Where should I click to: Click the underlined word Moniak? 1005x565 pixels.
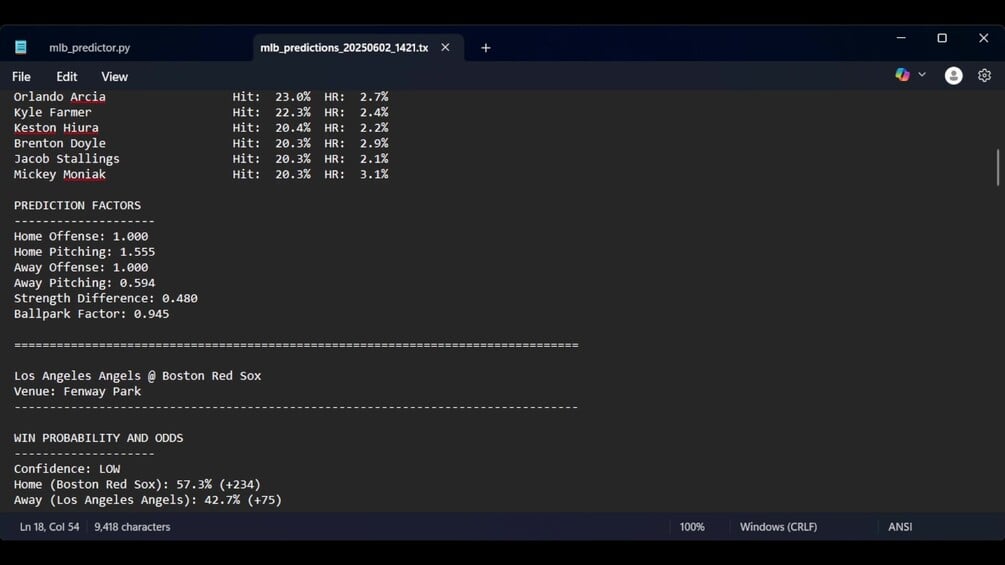coord(84,174)
